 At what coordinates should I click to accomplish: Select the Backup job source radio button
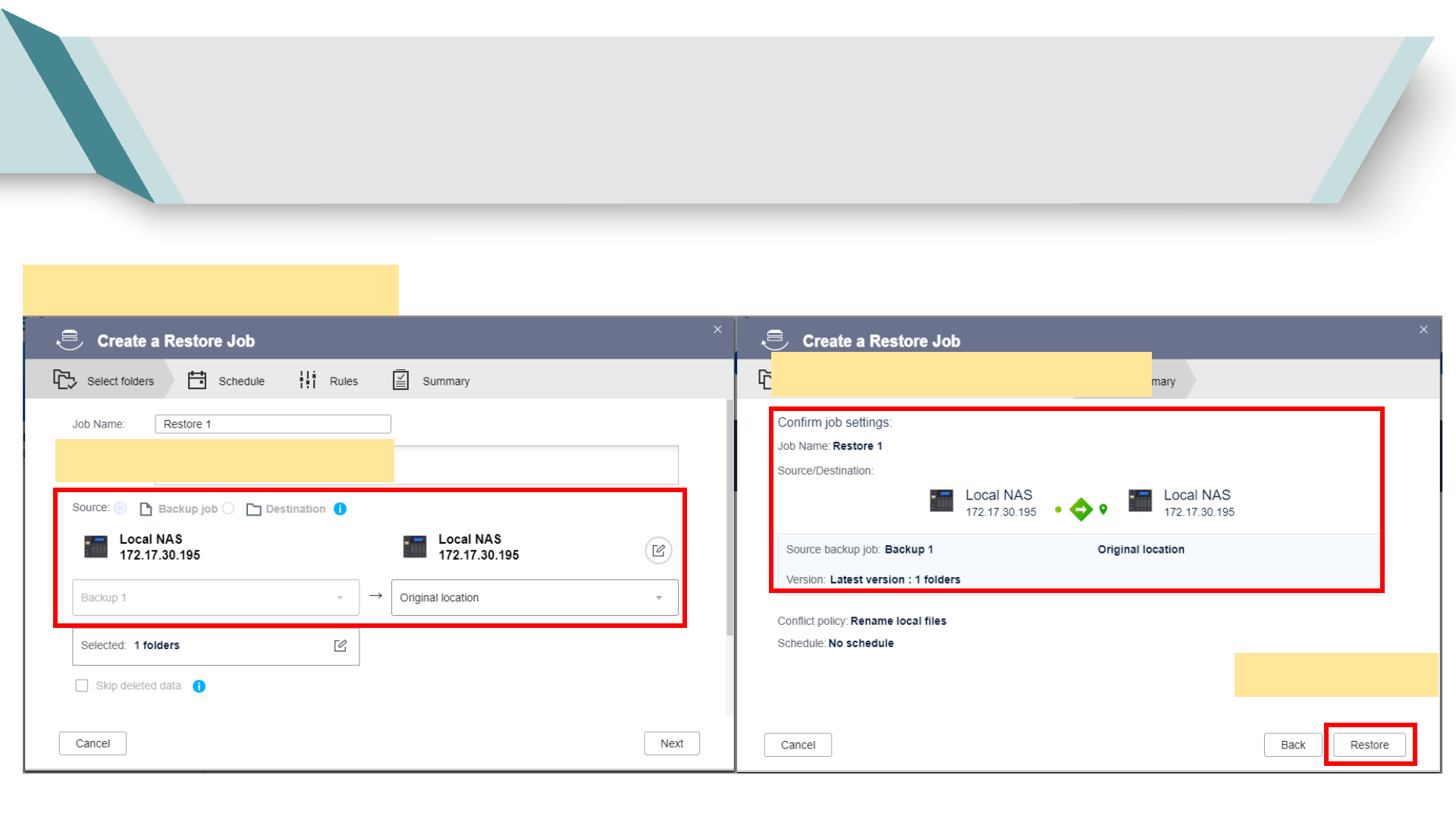point(121,508)
